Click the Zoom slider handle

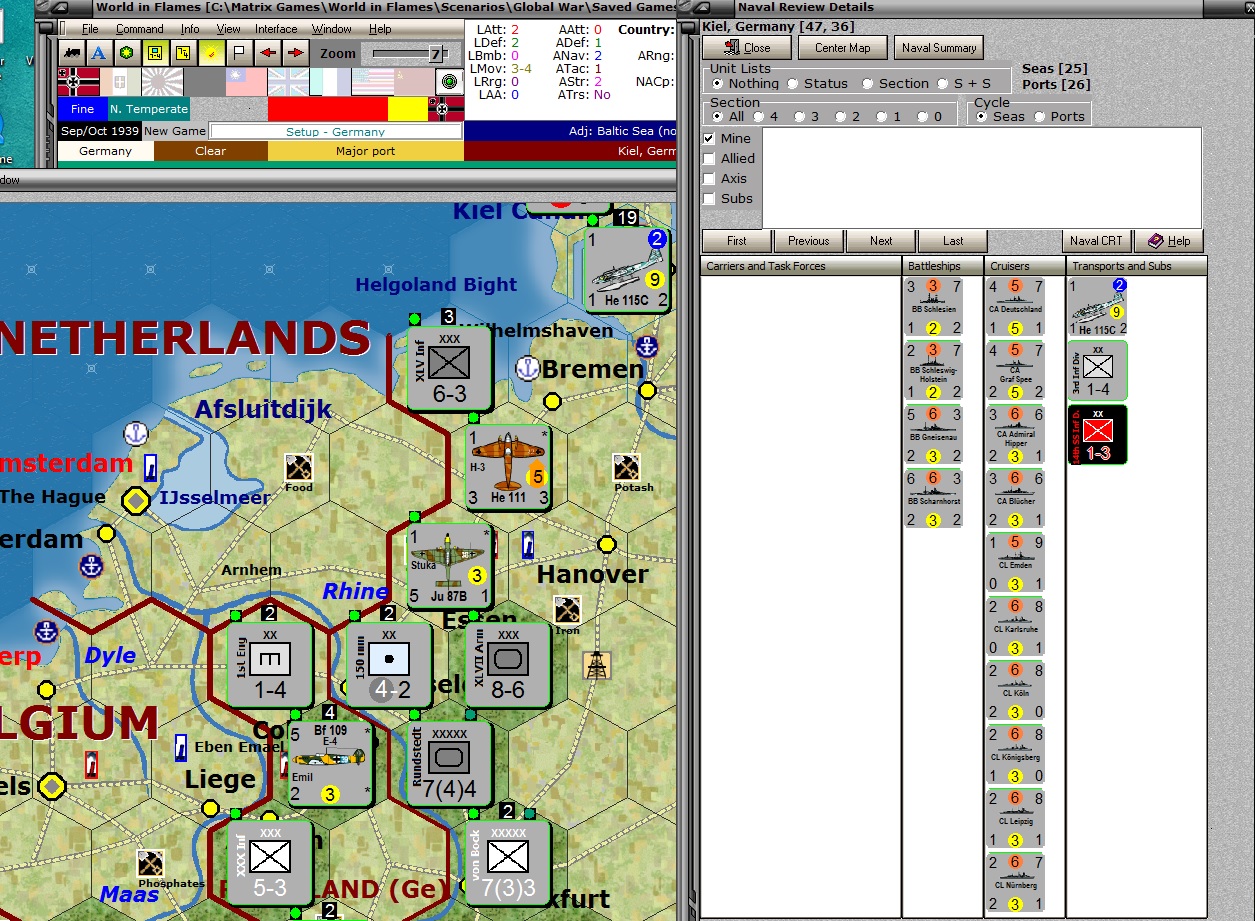coord(436,54)
